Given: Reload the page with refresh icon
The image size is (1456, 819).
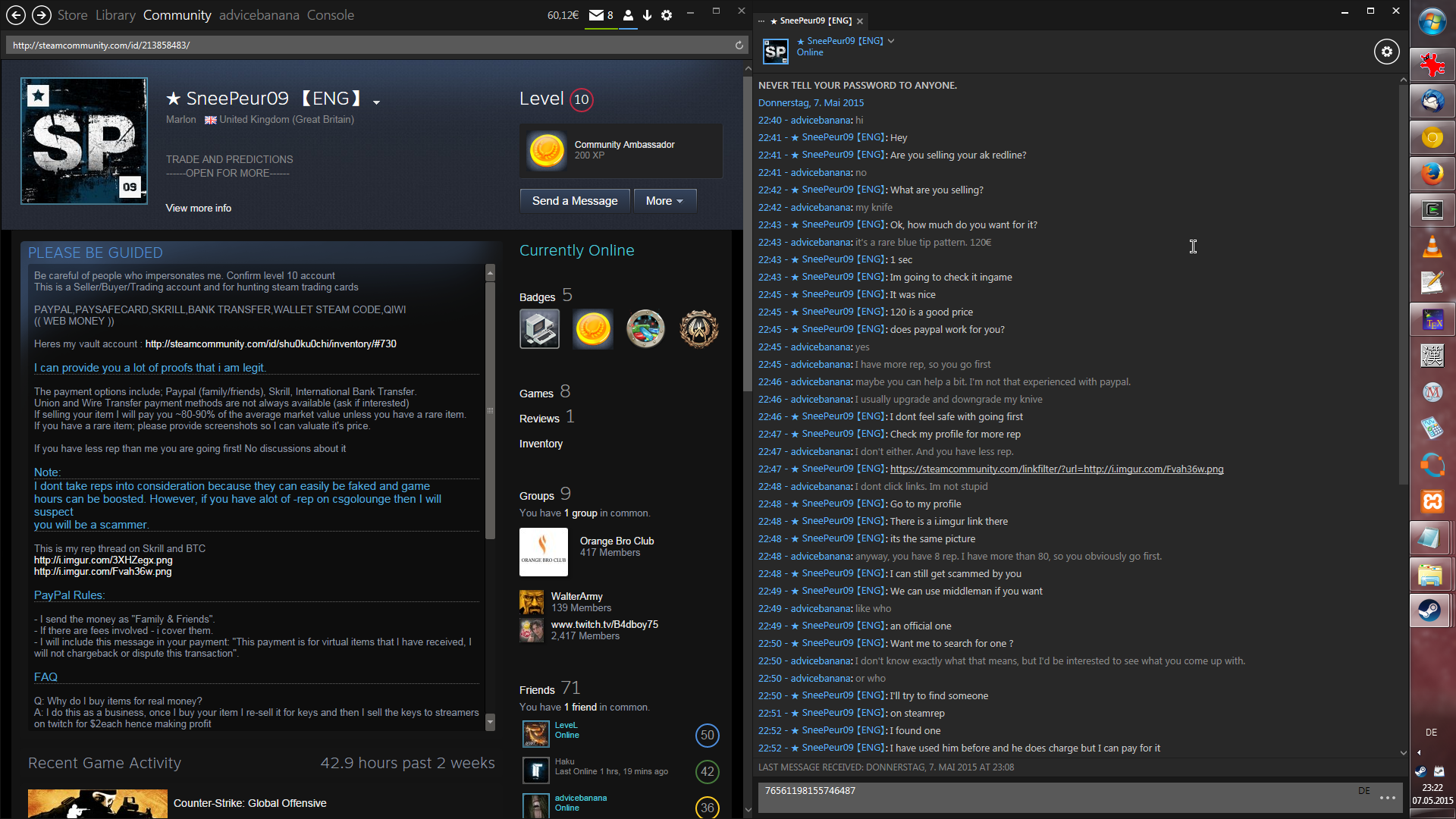Looking at the screenshot, I should [739, 45].
